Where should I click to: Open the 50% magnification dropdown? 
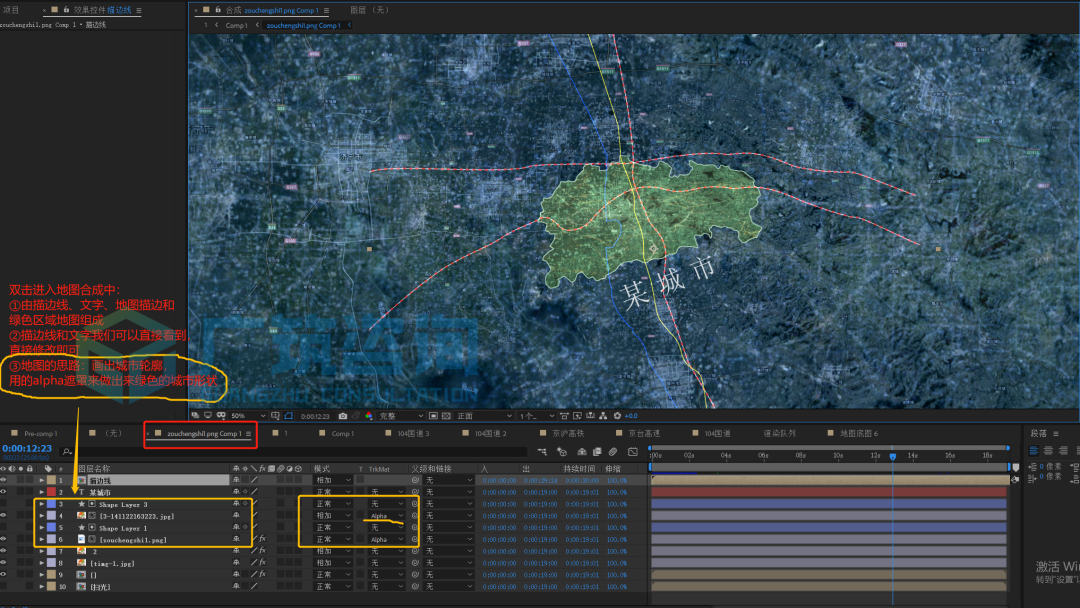[248, 416]
